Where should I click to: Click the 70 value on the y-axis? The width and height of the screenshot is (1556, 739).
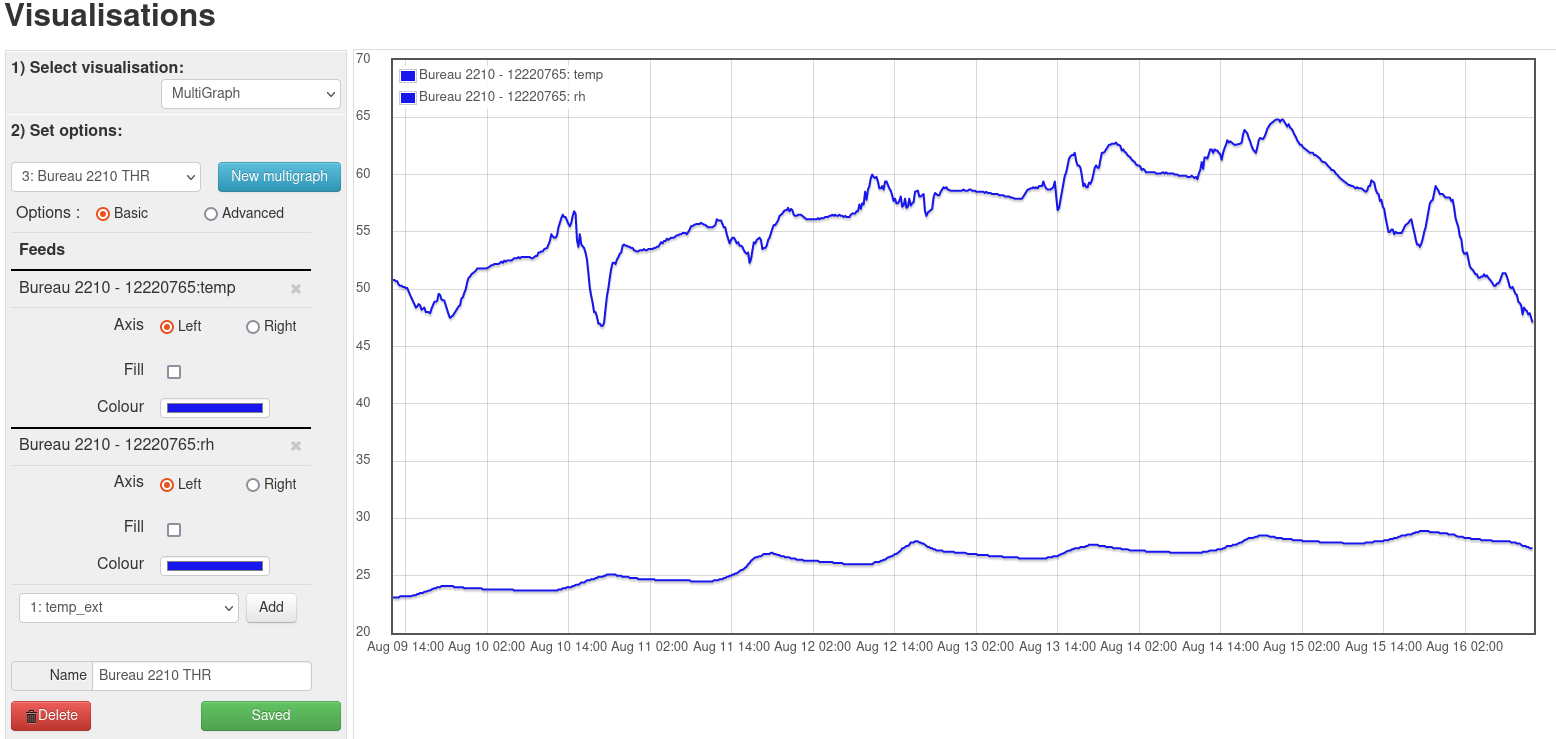point(363,59)
